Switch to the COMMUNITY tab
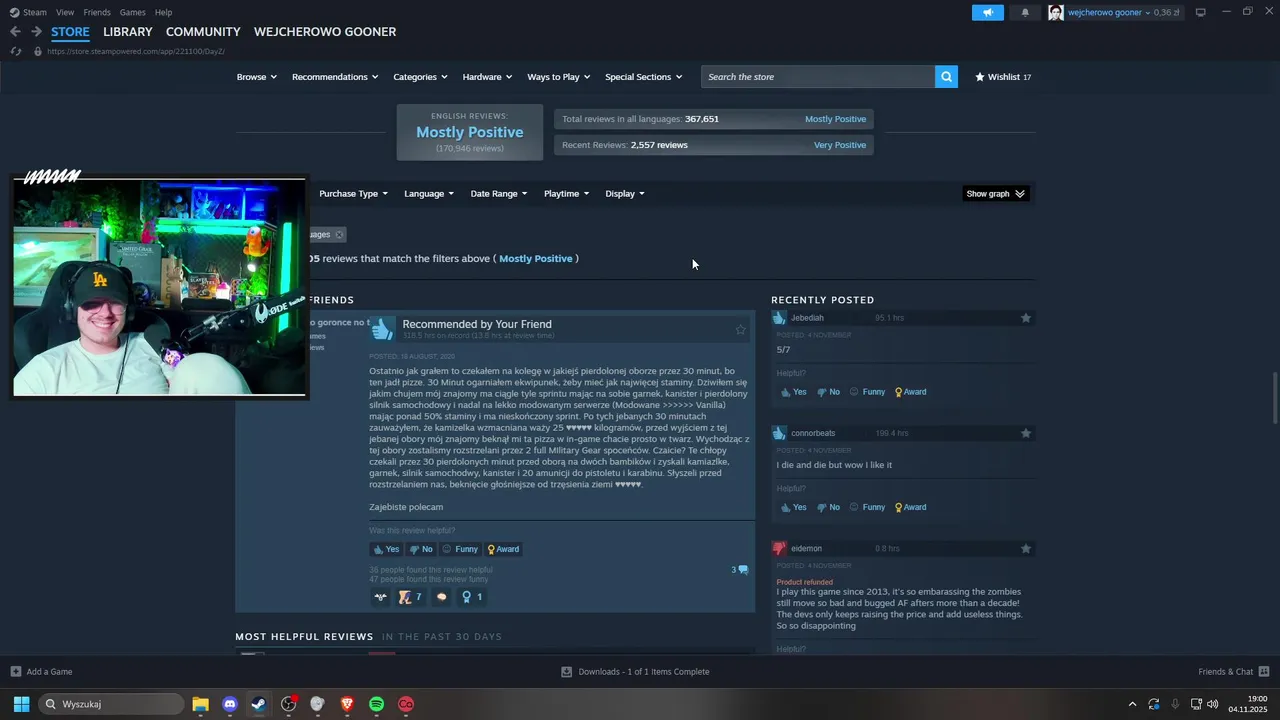The height and width of the screenshot is (720, 1280). coord(203,32)
